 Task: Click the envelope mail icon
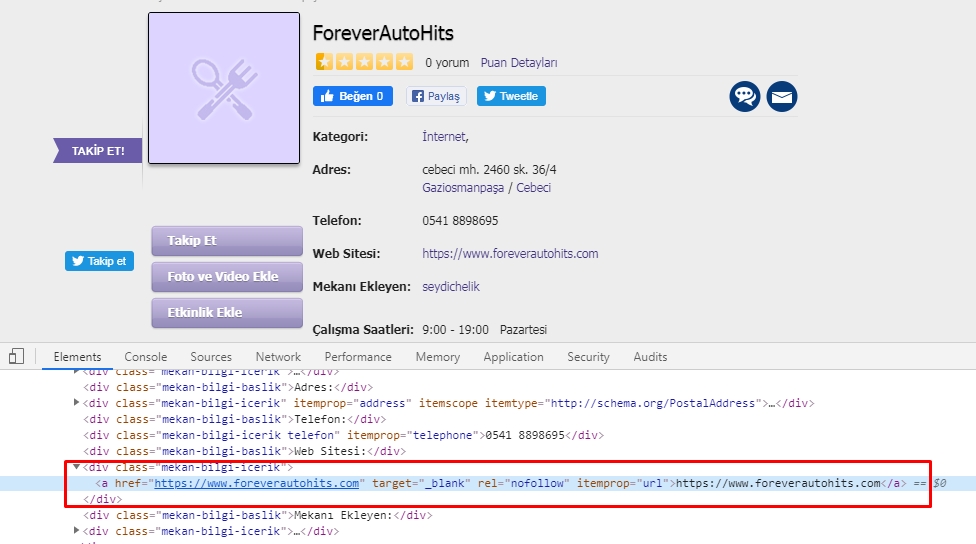[x=782, y=96]
